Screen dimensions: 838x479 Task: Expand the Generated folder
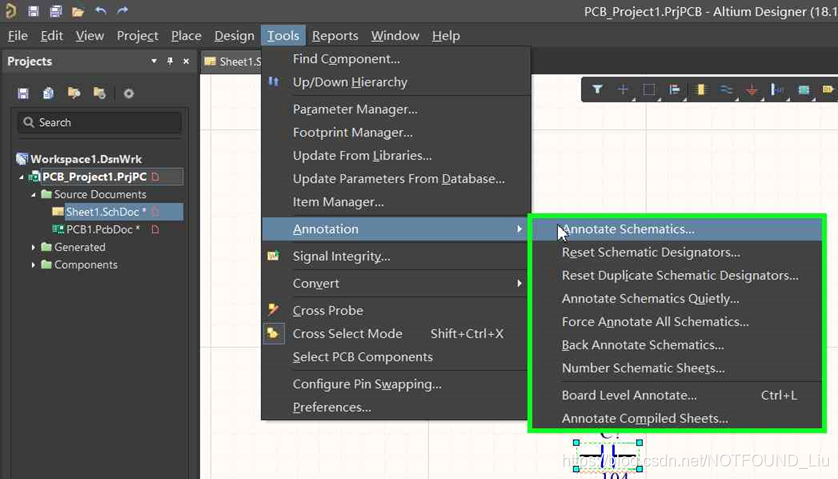pyautogui.click(x=33, y=248)
